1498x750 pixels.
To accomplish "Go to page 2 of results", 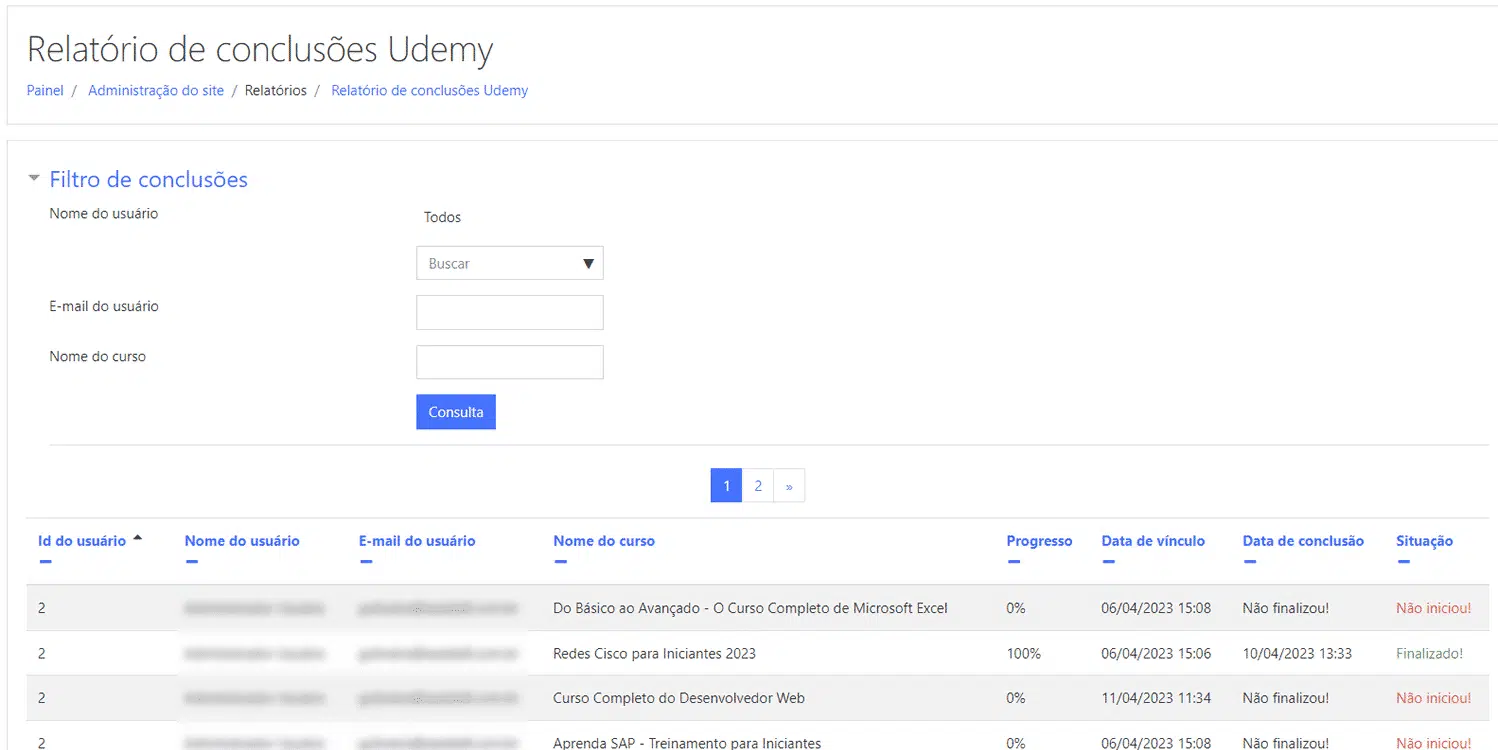I will click(758, 486).
